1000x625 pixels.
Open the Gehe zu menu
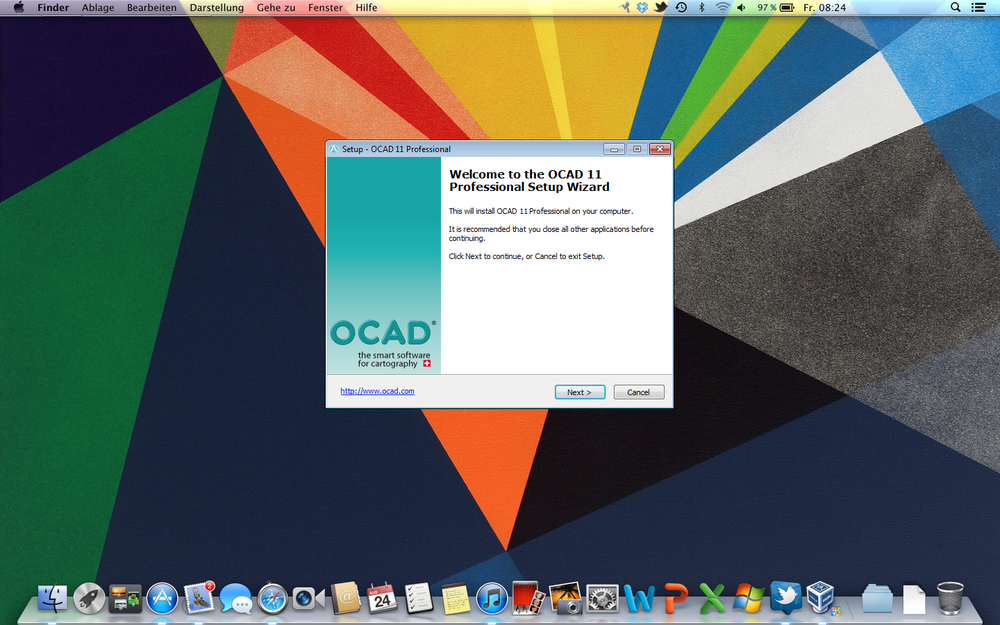[x=276, y=8]
